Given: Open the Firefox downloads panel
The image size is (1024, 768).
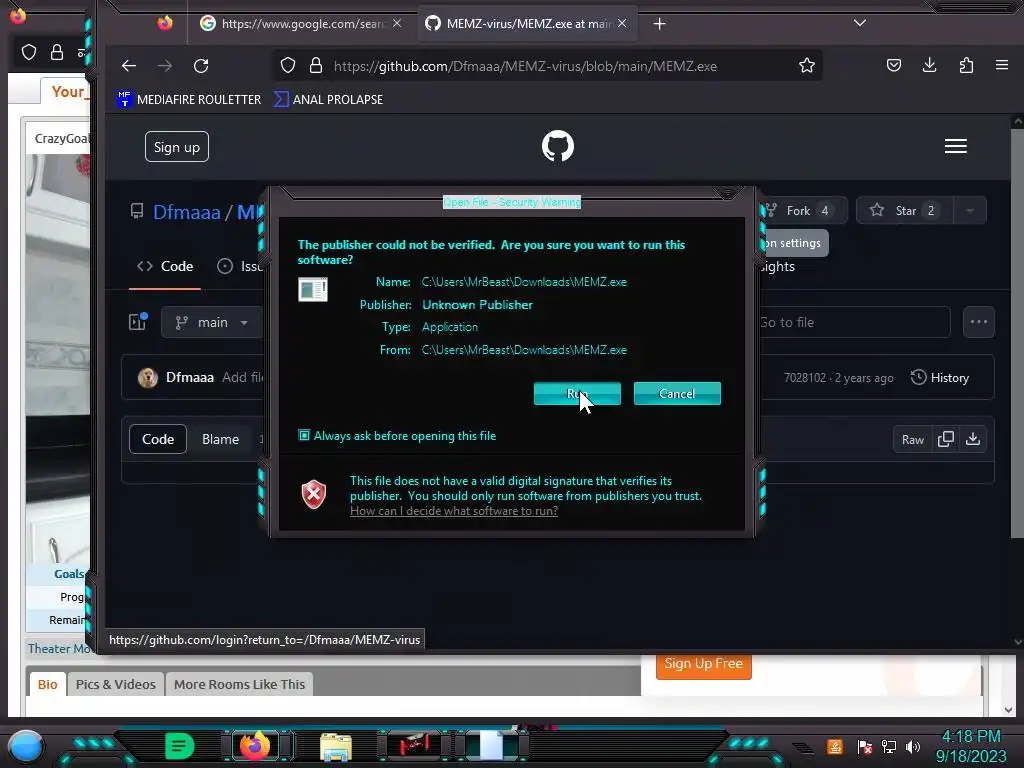Looking at the screenshot, I should click(x=929, y=65).
